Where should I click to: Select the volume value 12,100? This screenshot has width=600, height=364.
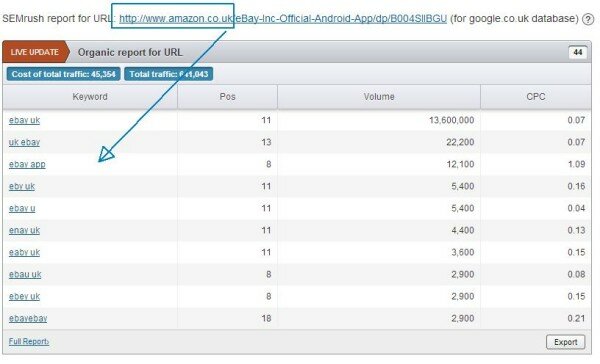460,164
